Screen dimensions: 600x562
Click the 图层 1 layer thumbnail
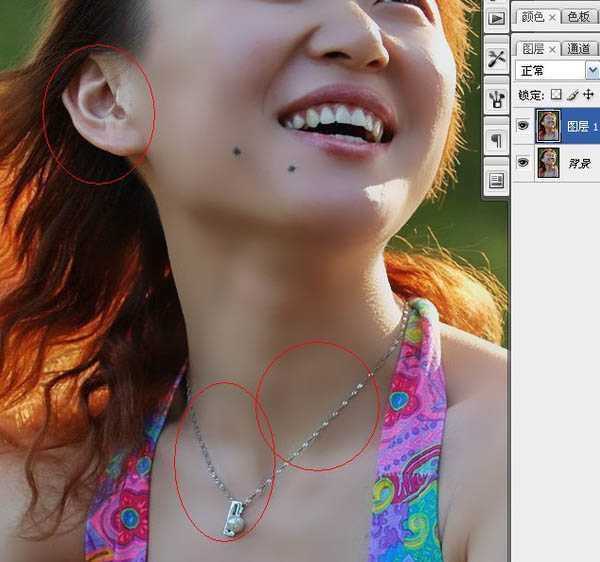548,126
